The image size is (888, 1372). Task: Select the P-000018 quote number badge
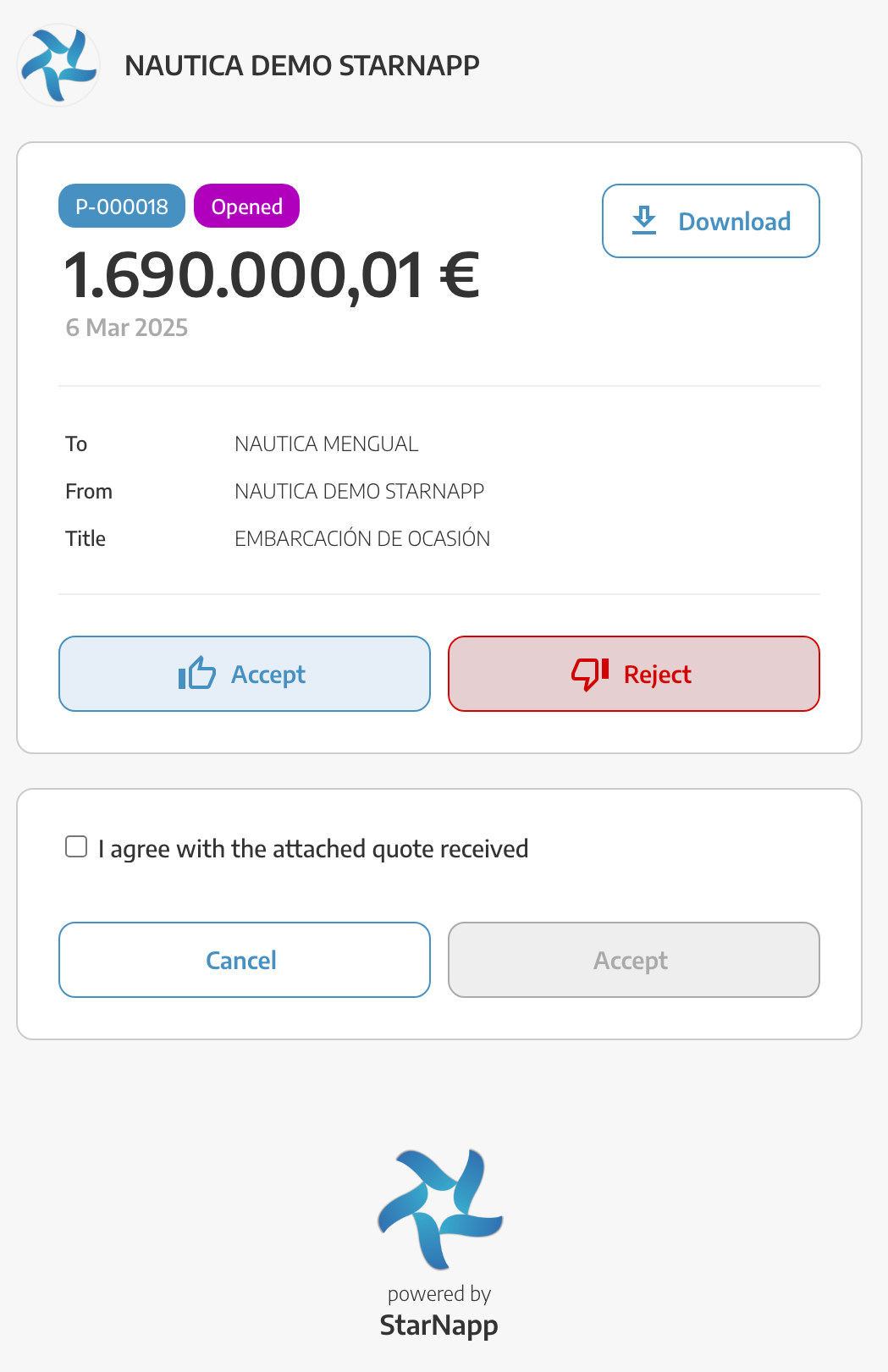point(122,206)
